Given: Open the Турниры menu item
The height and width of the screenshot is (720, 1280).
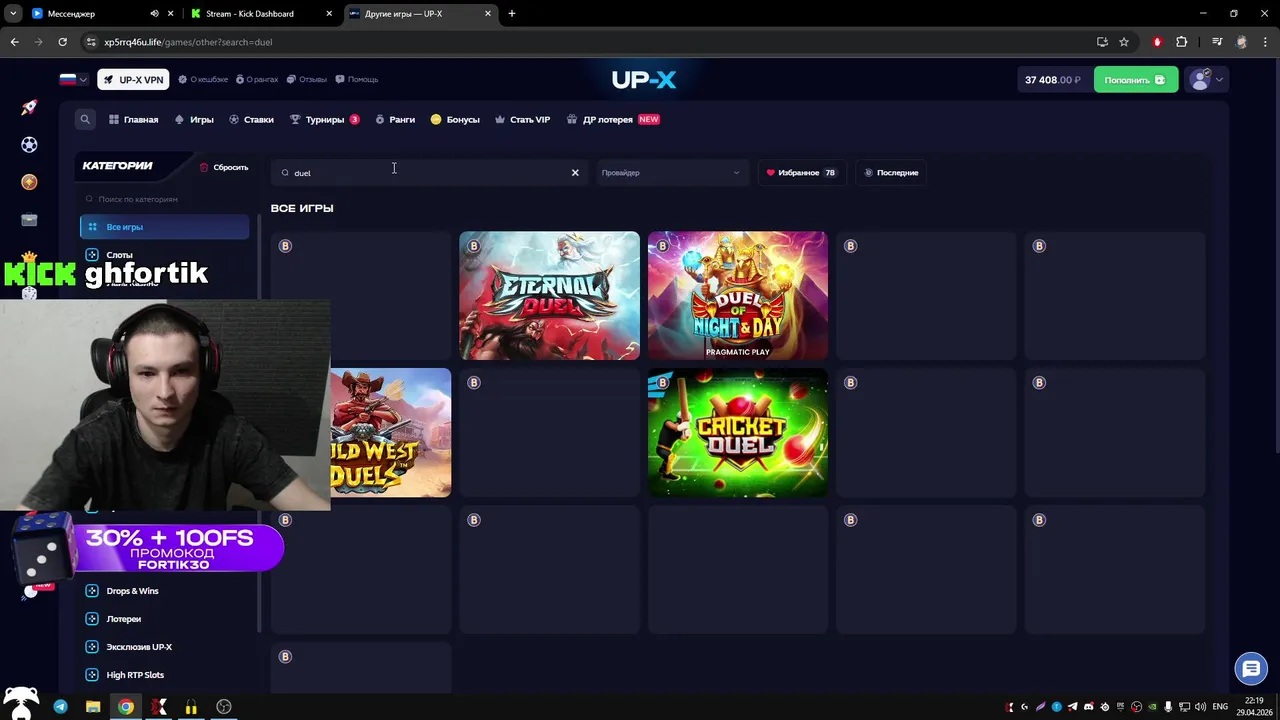Looking at the screenshot, I should point(324,119).
